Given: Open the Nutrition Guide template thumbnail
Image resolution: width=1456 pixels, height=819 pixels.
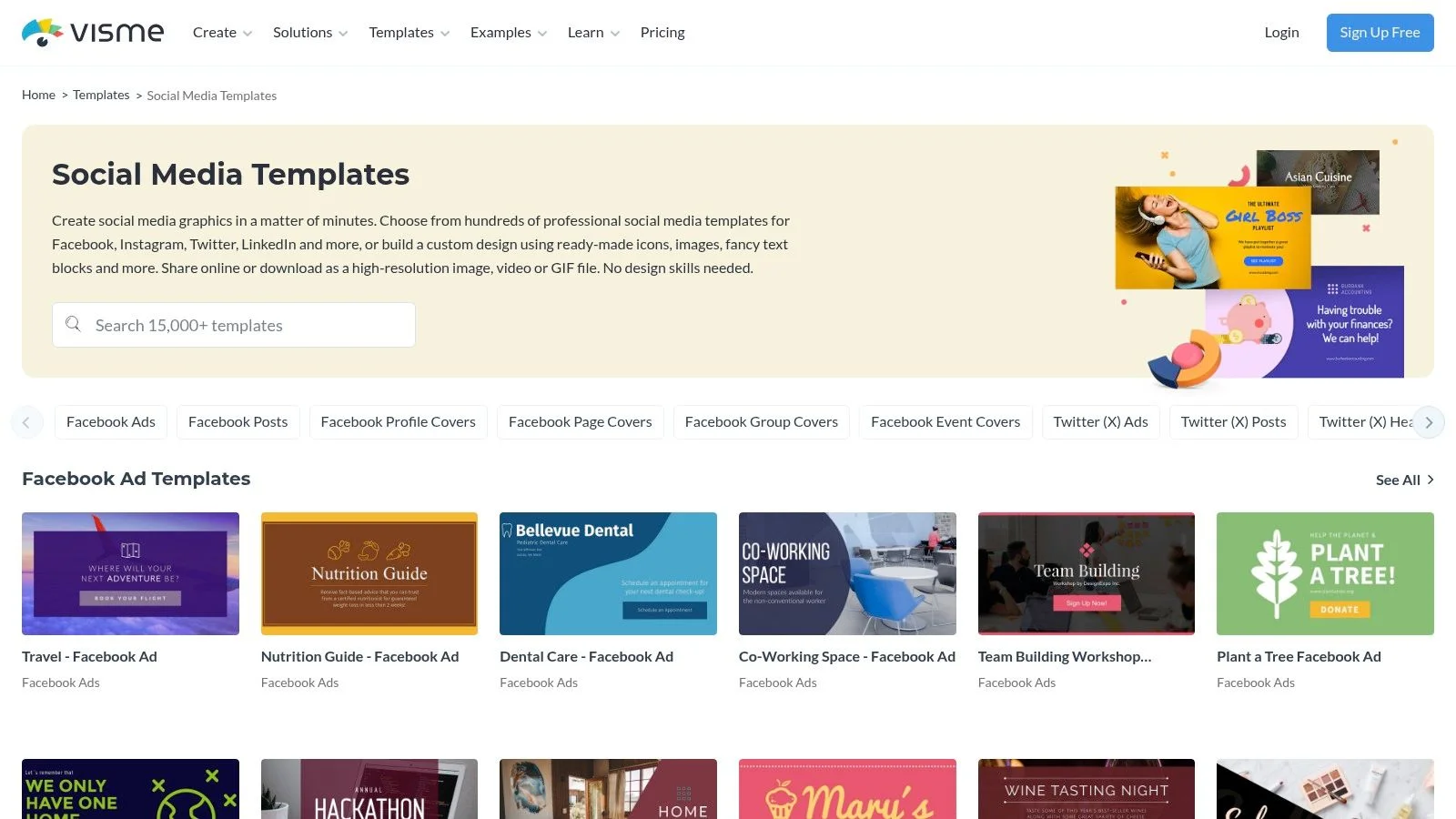Looking at the screenshot, I should 369,573.
